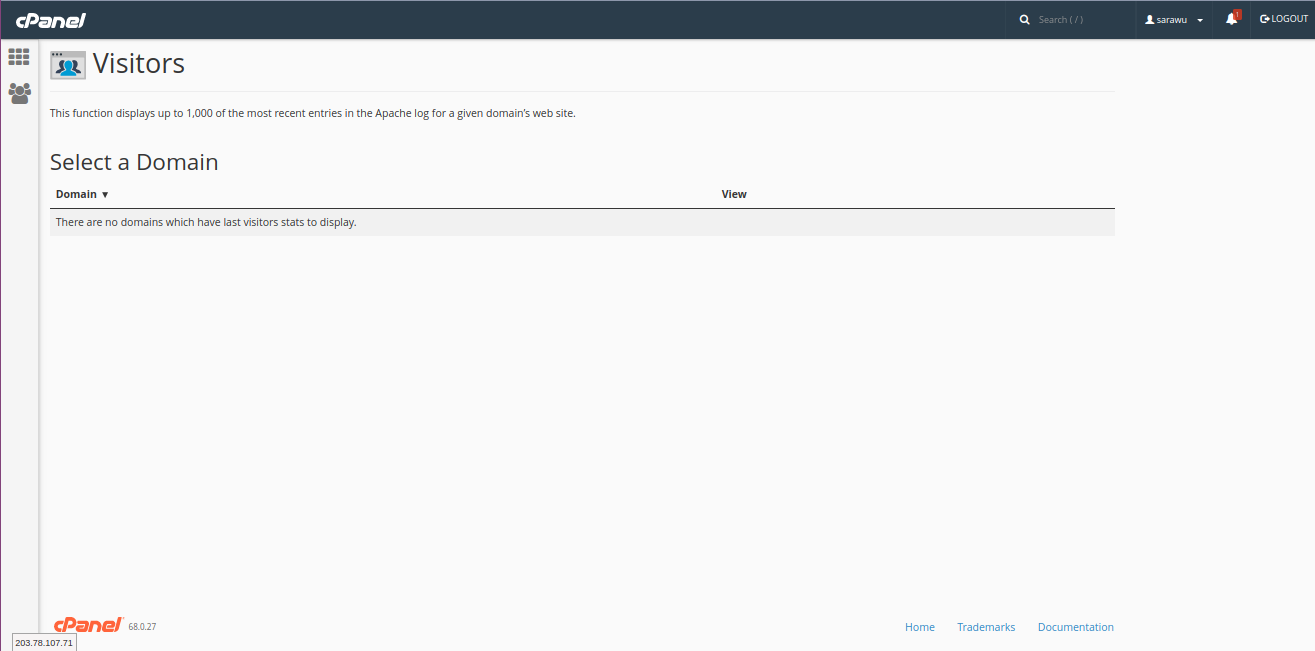Open the notifications bell
1315x651 pixels.
1232,19
